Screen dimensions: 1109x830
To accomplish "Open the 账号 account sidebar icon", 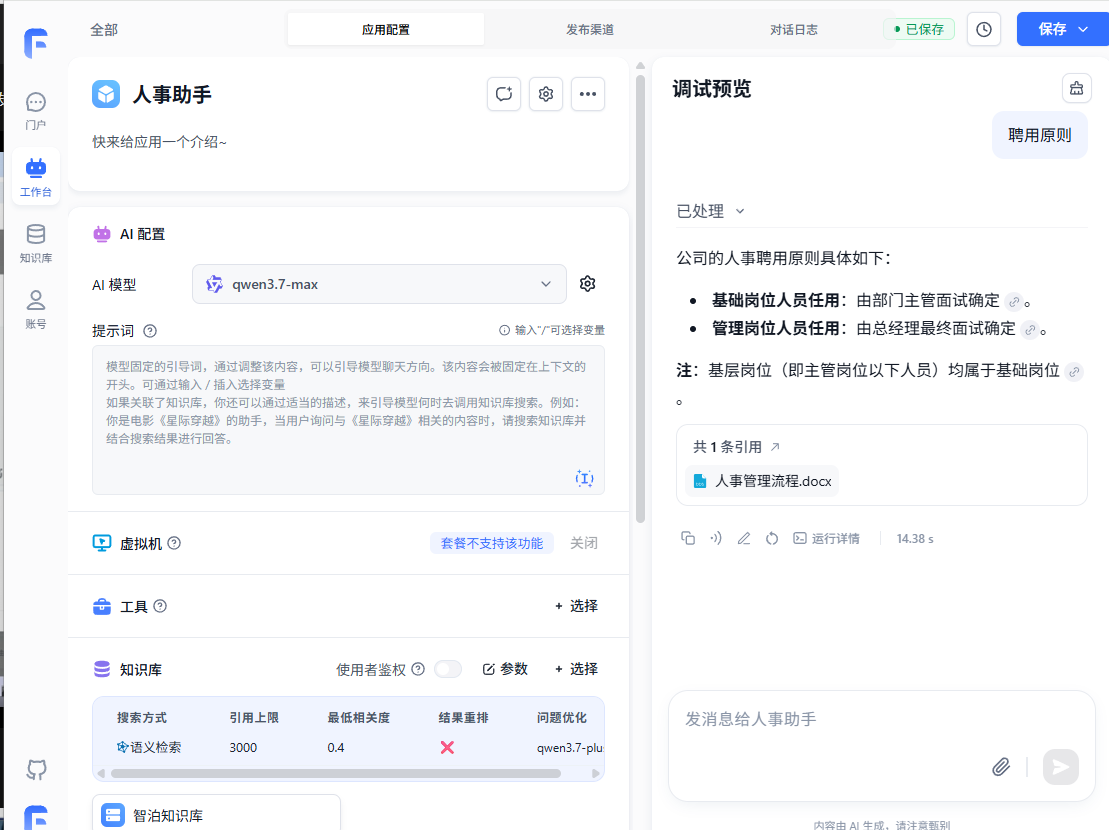I will 35,309.
